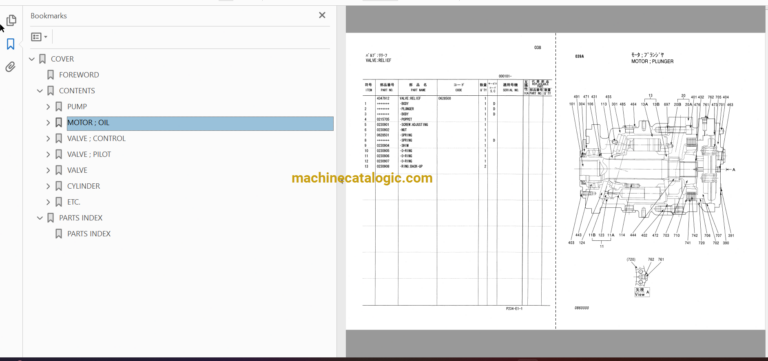This screenshot has width=768, height=361.
Task: Close the Bookmarks panel
Action: (322, 15)
